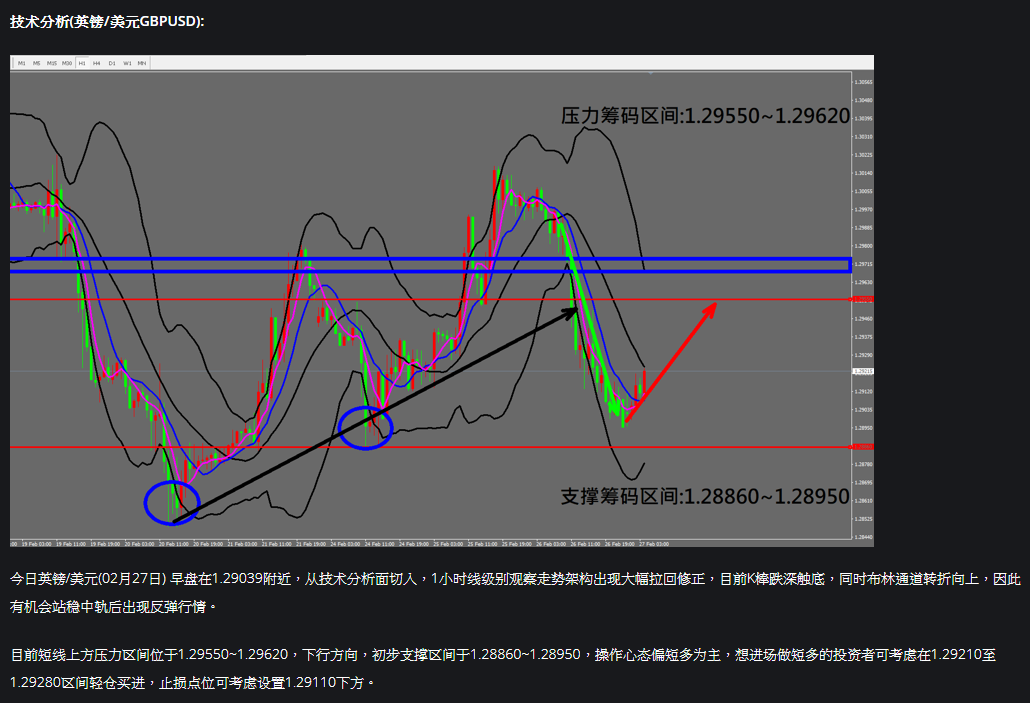Viewport: 1030px width, 703px height.
Task: Click the heading 技术分析(英镑/美元GBPUSD):
Action: tap(107, 22)
